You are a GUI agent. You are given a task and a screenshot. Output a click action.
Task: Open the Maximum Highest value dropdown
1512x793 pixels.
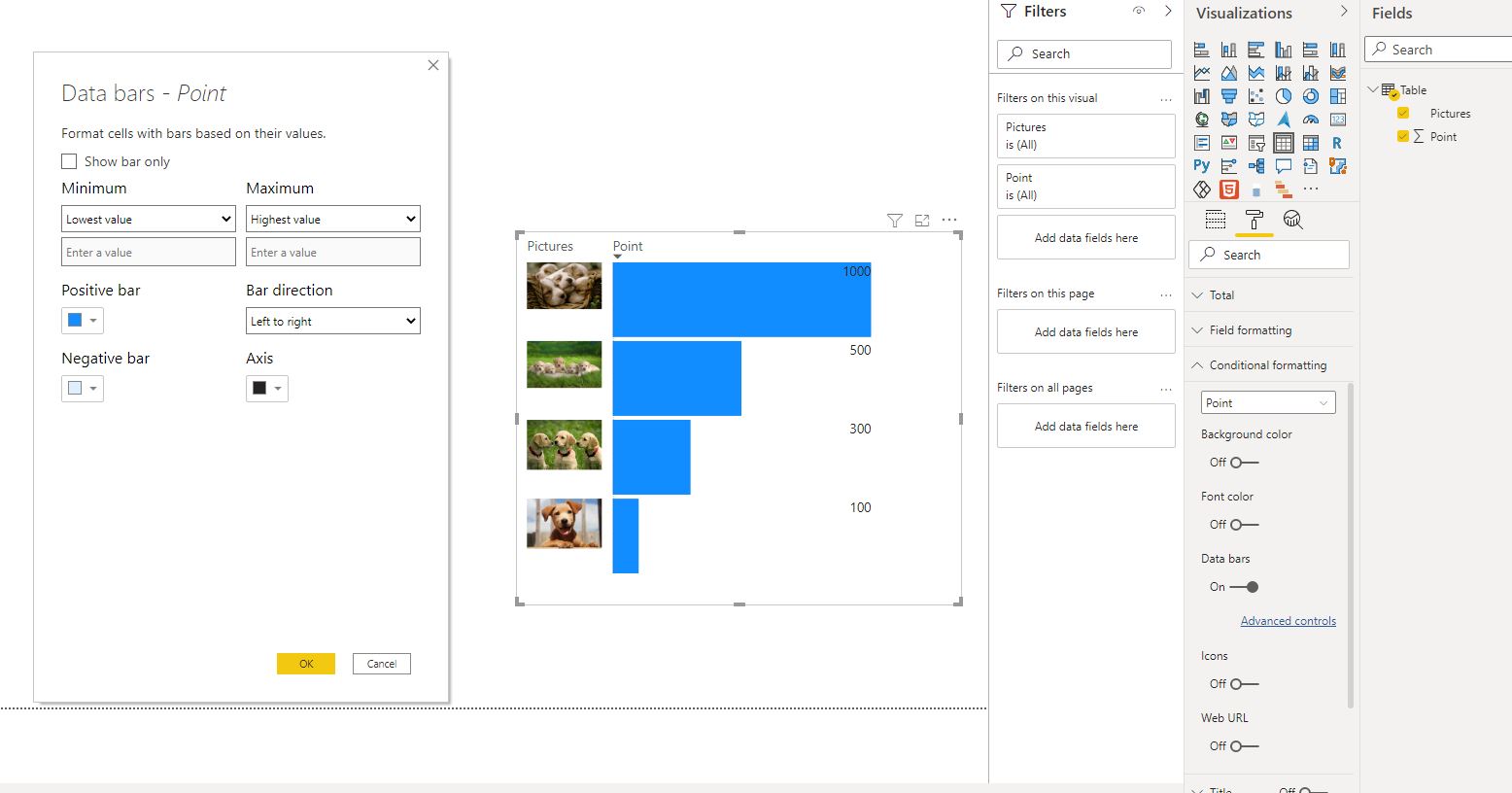point(333,219)
